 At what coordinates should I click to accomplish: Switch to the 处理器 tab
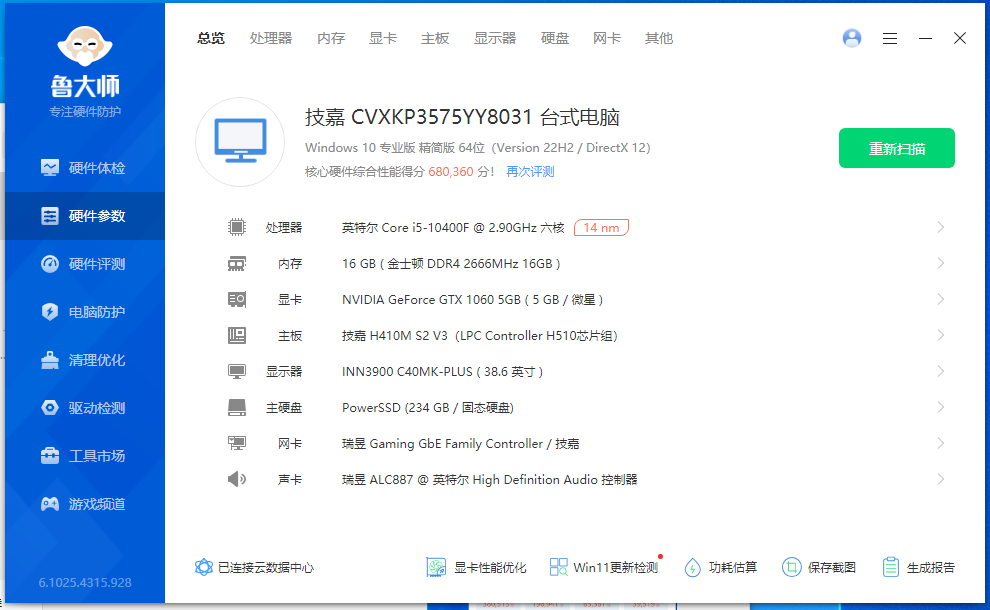pyautogui.click(x=271, y=38)
